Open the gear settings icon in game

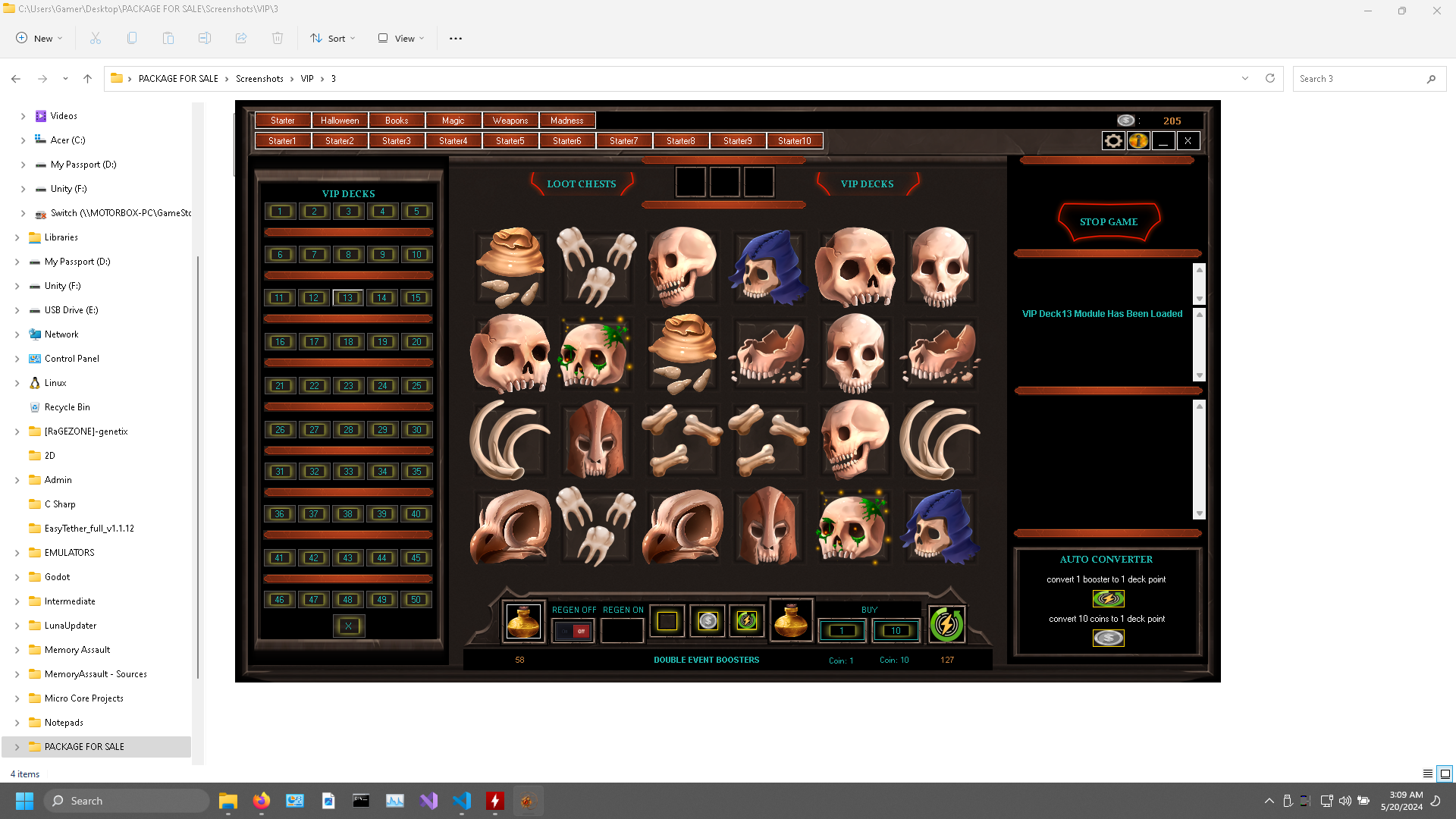[x=1112, y=141]
